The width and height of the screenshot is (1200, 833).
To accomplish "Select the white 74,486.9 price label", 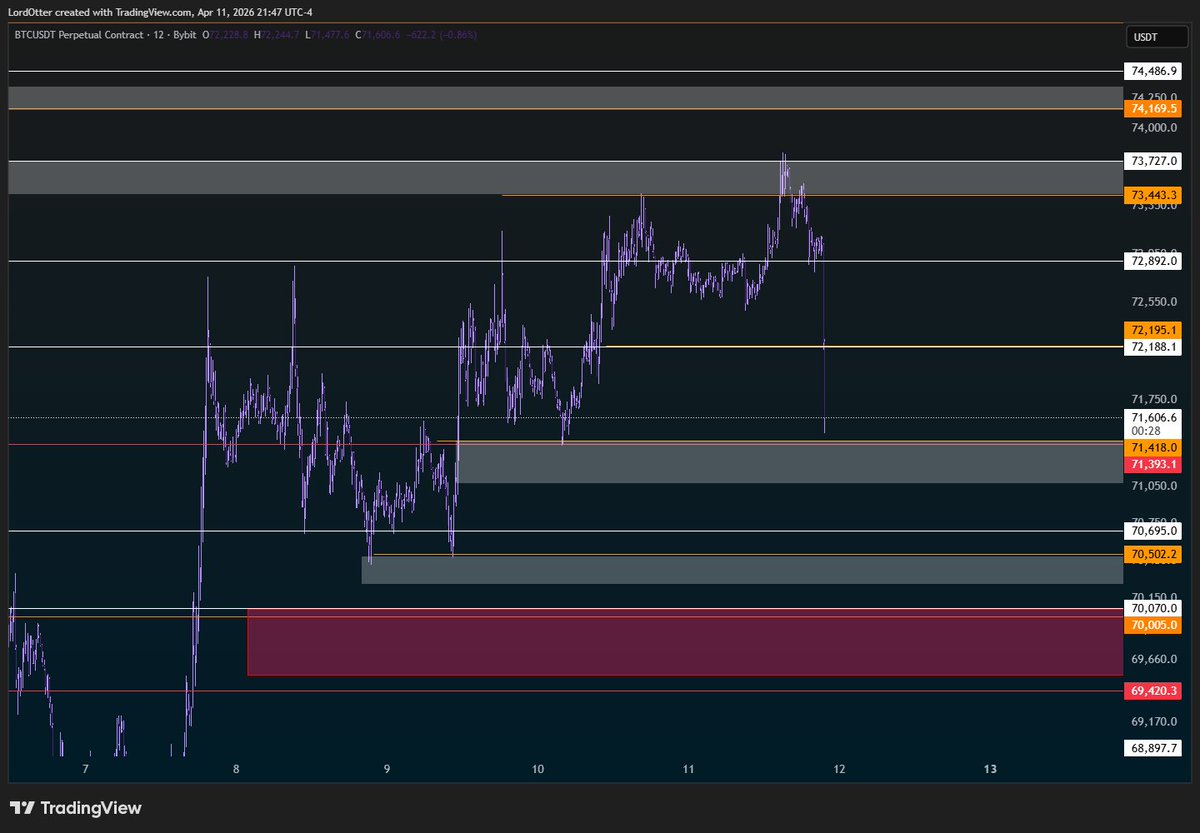I will tap(1154, 72).
